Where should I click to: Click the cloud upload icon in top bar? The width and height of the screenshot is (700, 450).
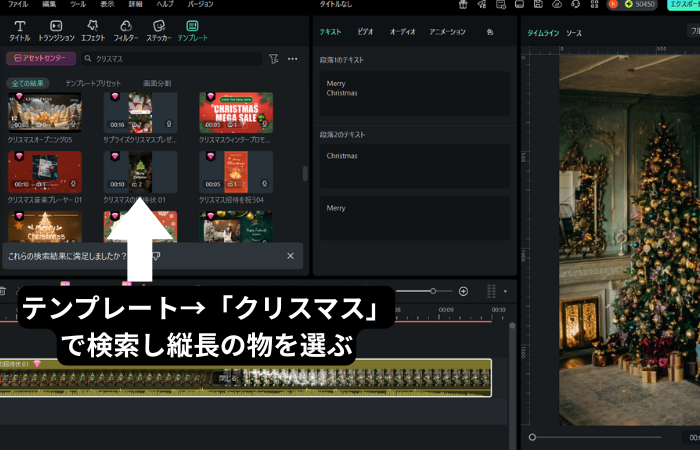pyautogui.click(x=557, y=4)
